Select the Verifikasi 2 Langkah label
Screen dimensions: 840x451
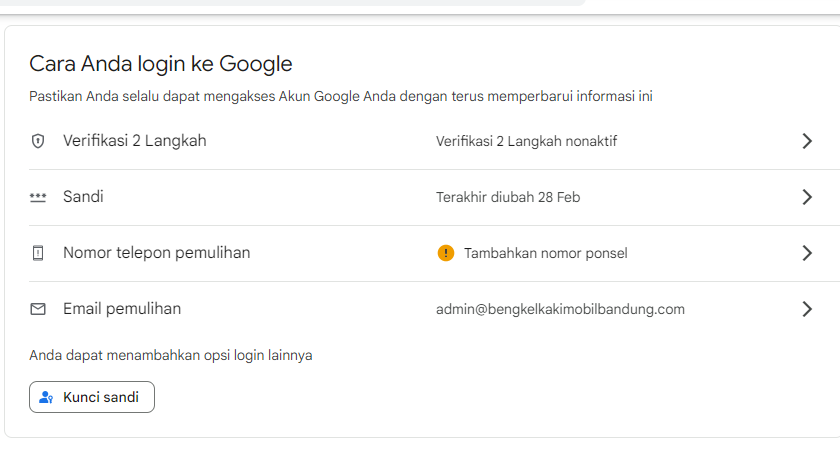click(134, 141)
